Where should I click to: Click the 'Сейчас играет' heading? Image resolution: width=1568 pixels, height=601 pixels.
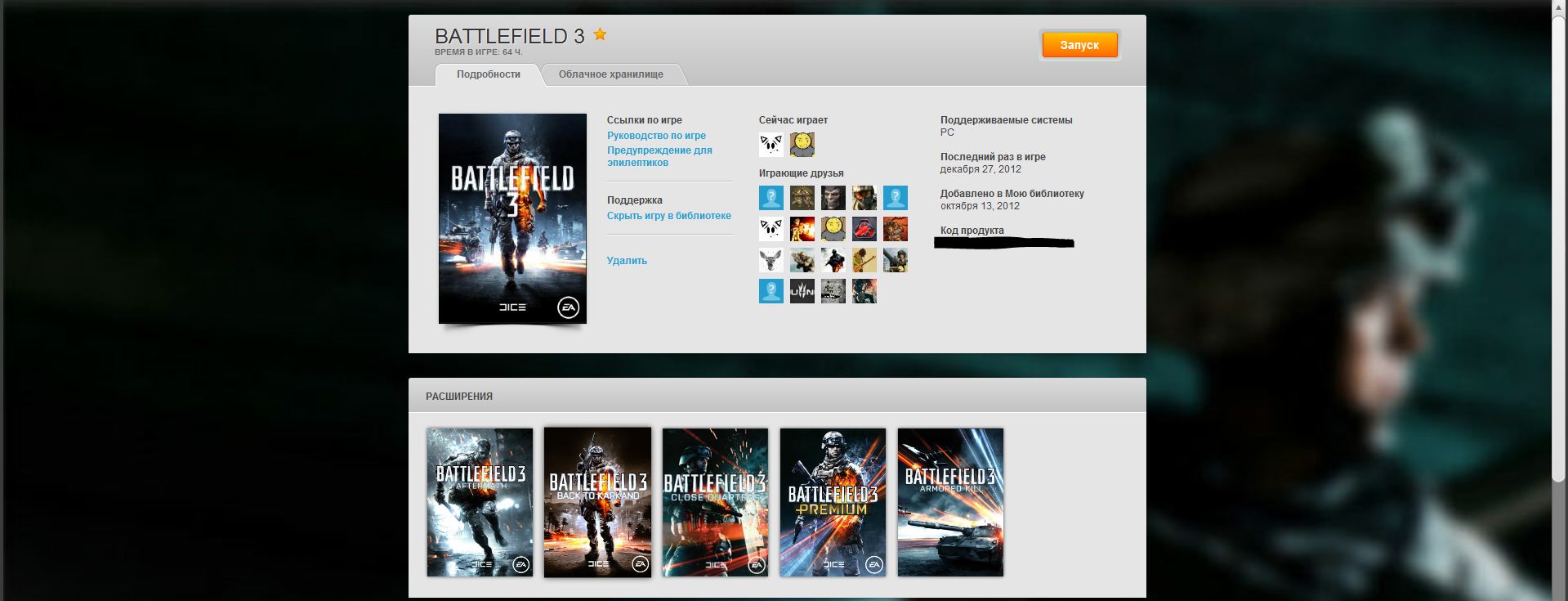coord(793,120)
